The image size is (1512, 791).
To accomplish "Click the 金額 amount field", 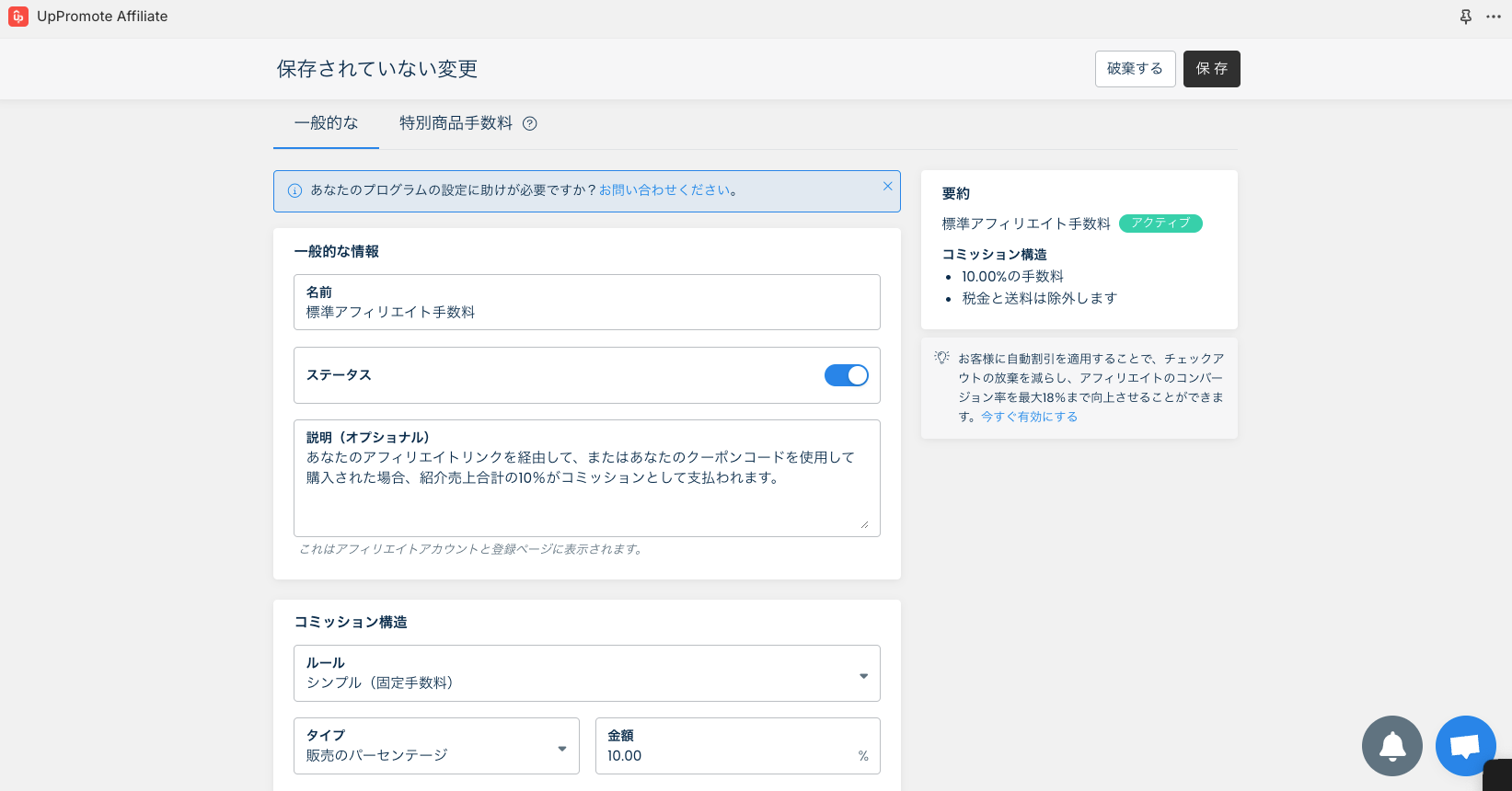I will tap(727, 755).
